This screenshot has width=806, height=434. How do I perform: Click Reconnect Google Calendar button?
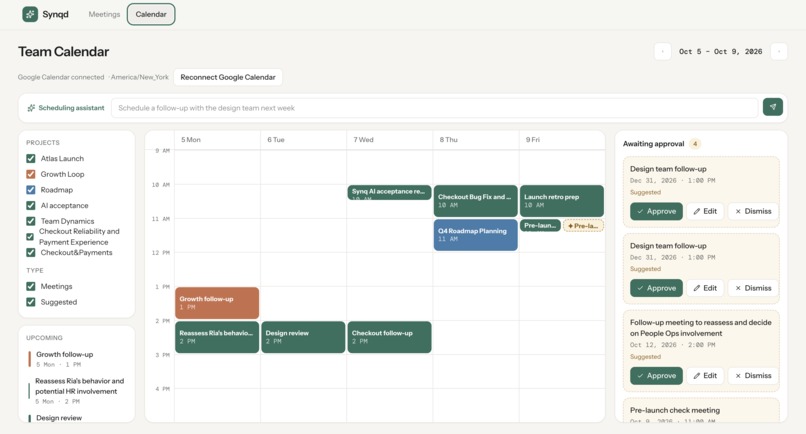(228, 77)
